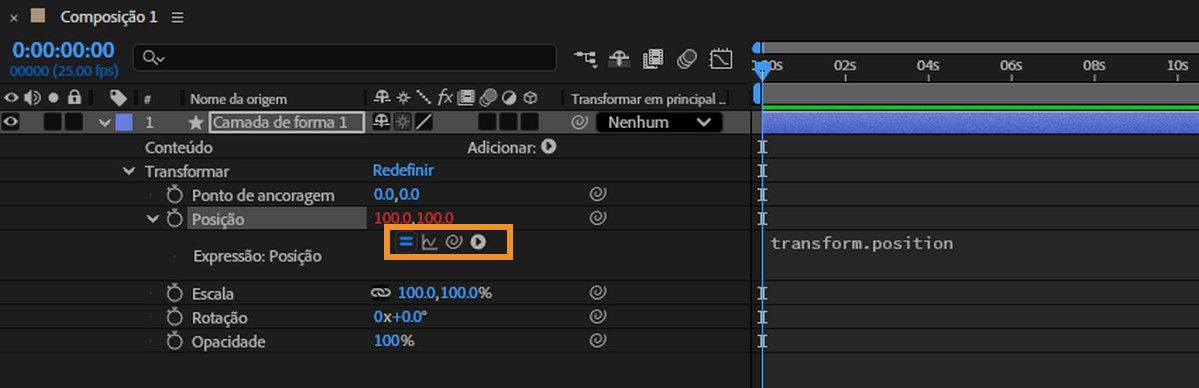Toggle the shy switch on Camada de forma 1
Image resolution: width=1199 pixels, height=388 pixels.
(x=381, y=122)
